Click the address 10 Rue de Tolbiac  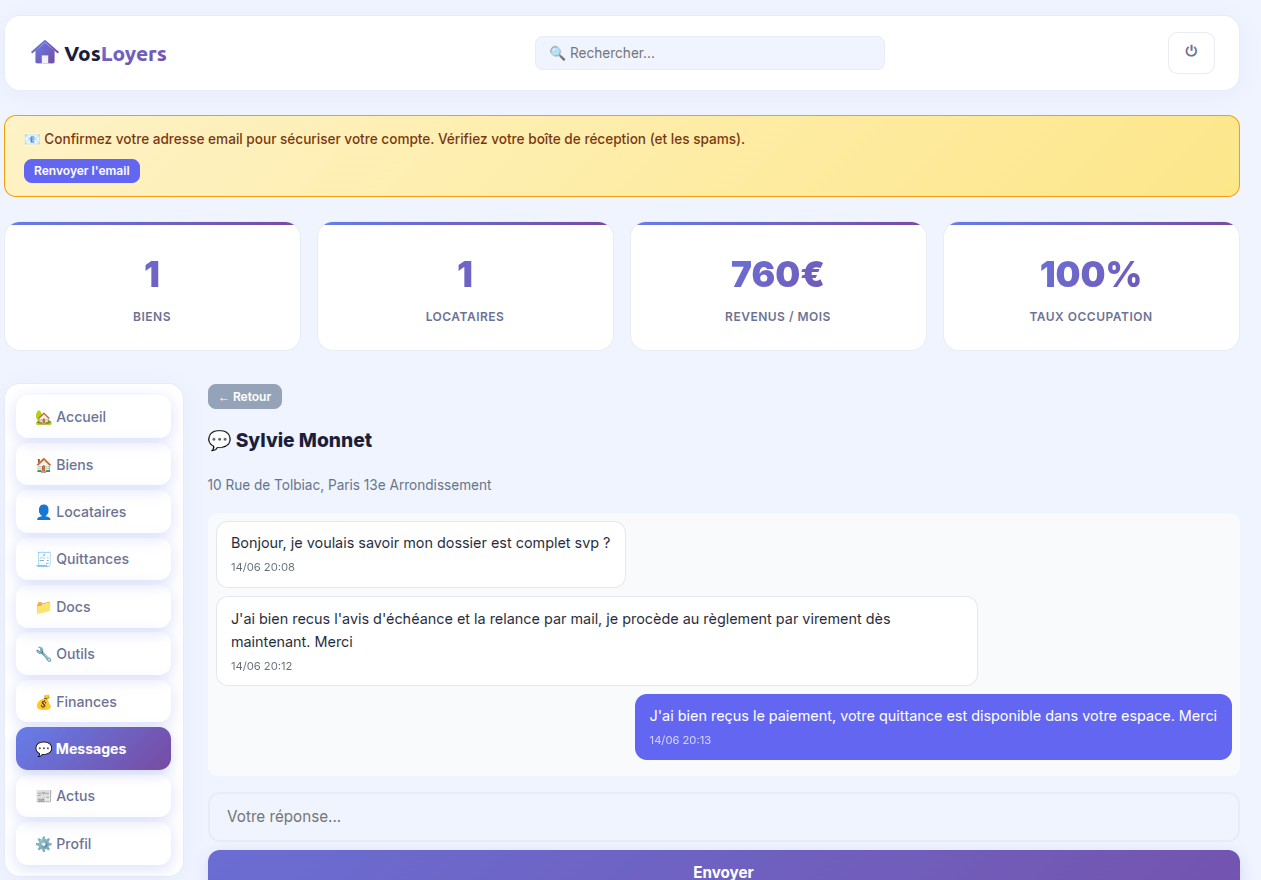pyautogui.click(x=349, y=485)
